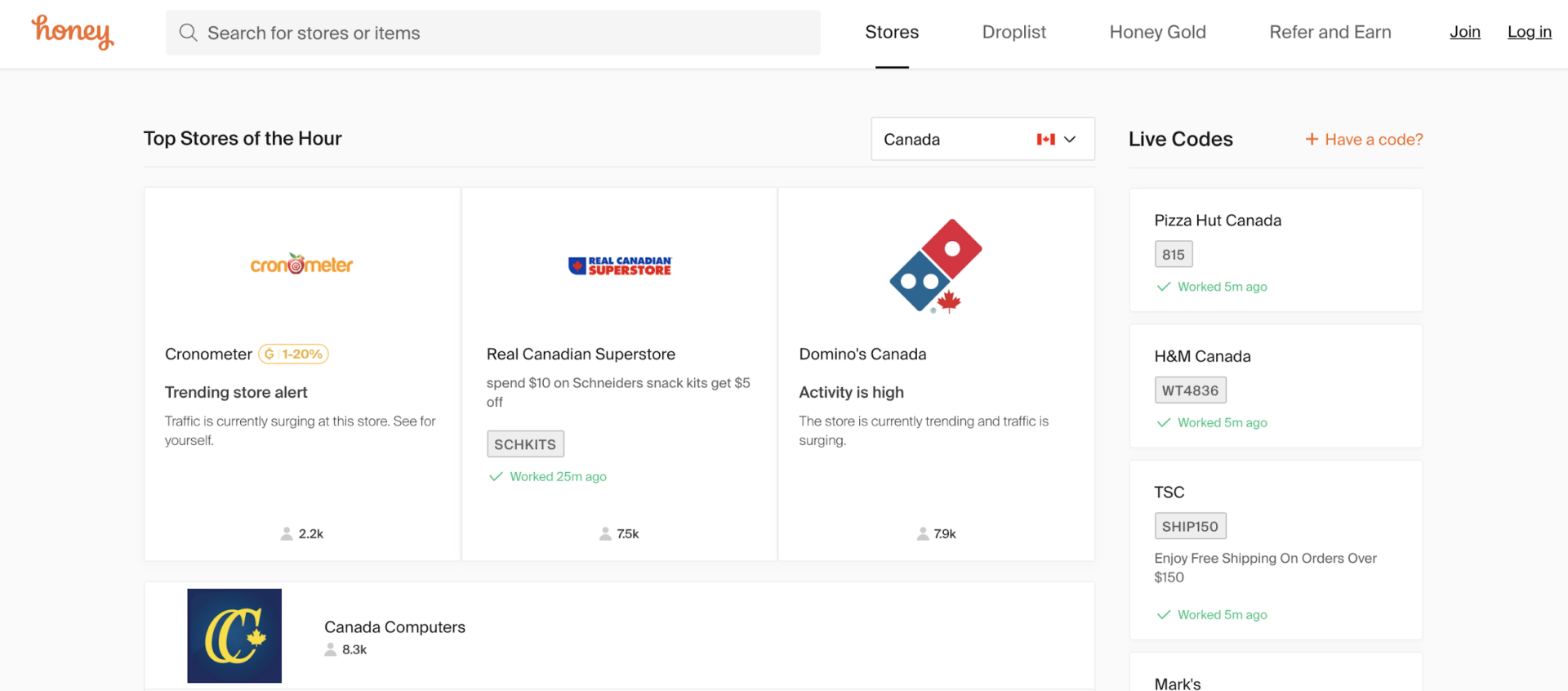Screen dimensions: 1568x691
Task: Follow the Join link
Action: (x=1464, y=32)
